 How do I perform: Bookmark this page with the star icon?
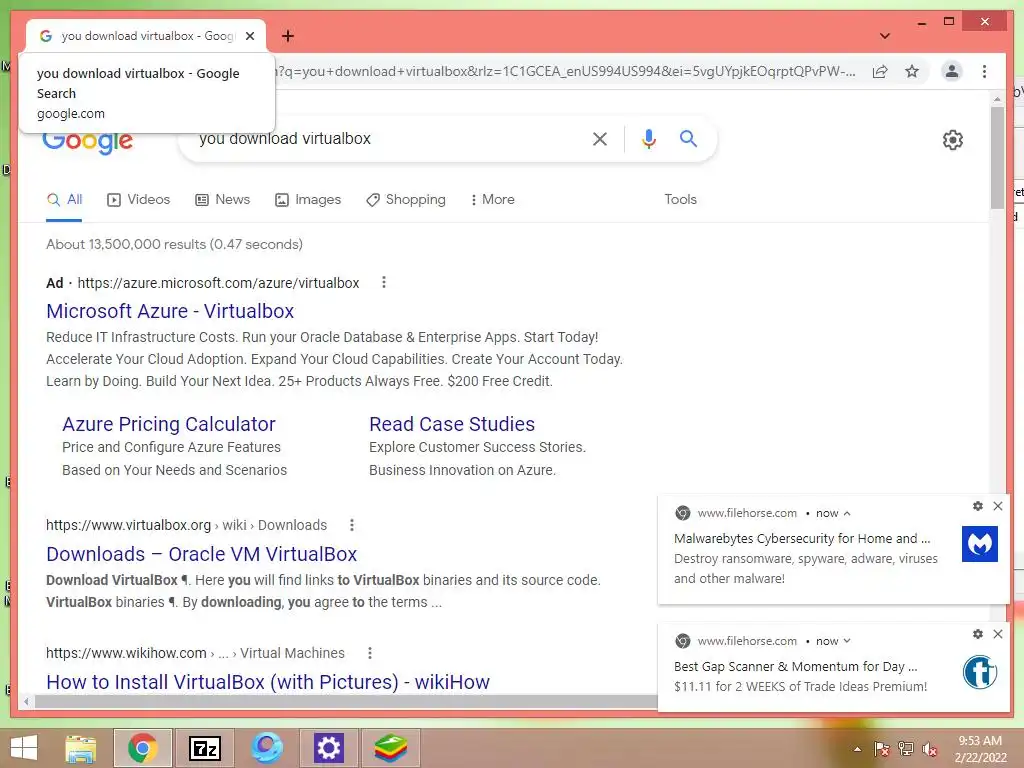[x=912, y=71]
